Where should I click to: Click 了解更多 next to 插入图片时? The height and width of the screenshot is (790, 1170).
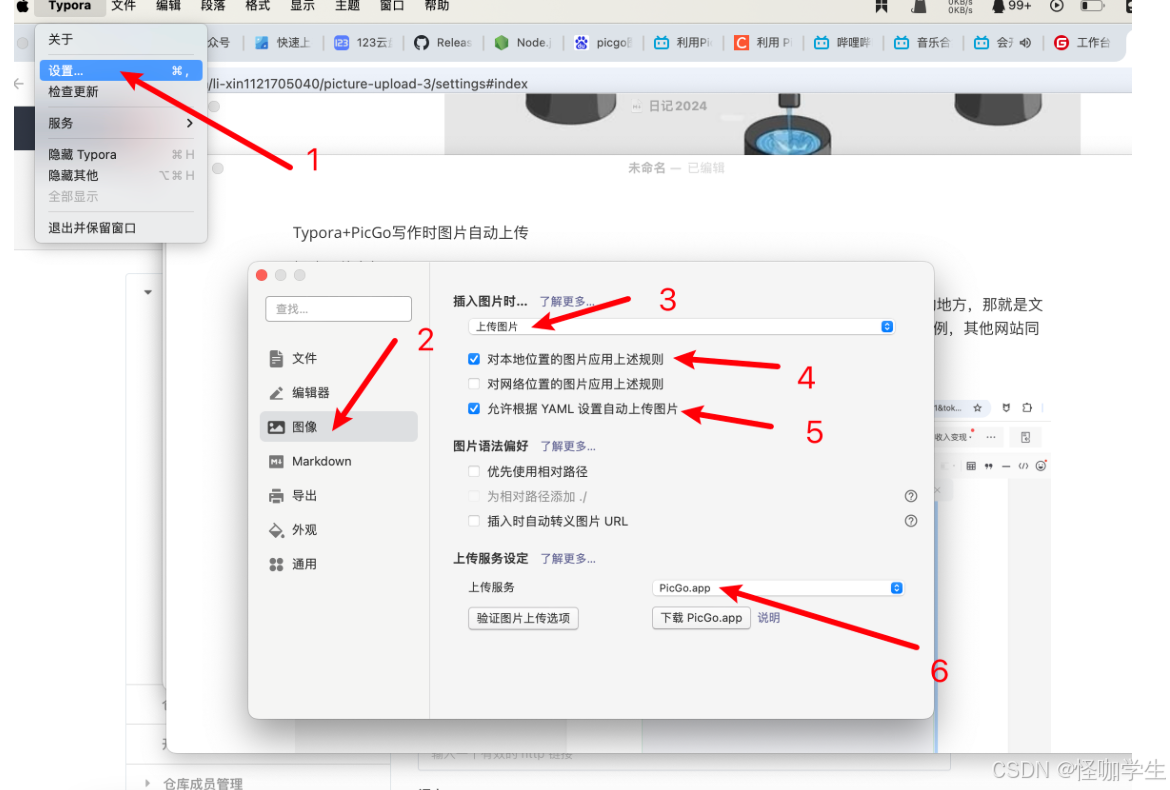[x=567, y=301]
